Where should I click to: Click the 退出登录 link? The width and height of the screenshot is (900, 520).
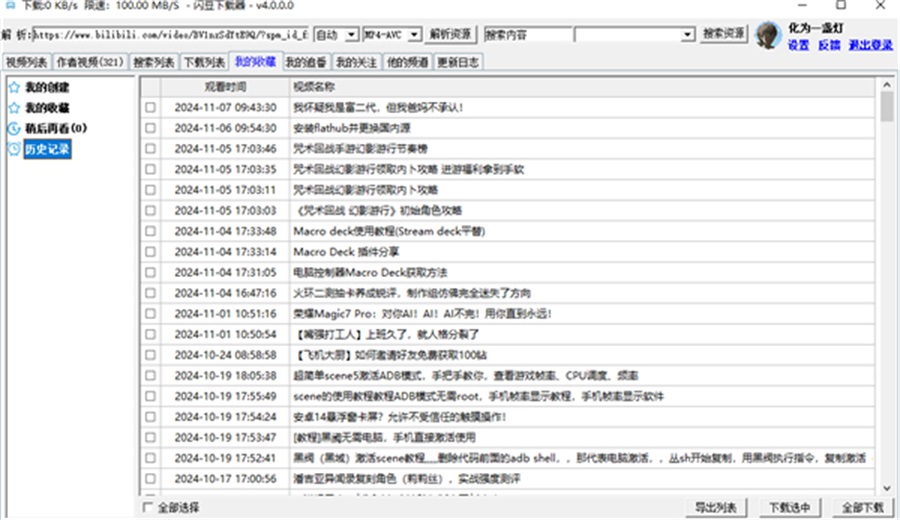click(871, 45)
